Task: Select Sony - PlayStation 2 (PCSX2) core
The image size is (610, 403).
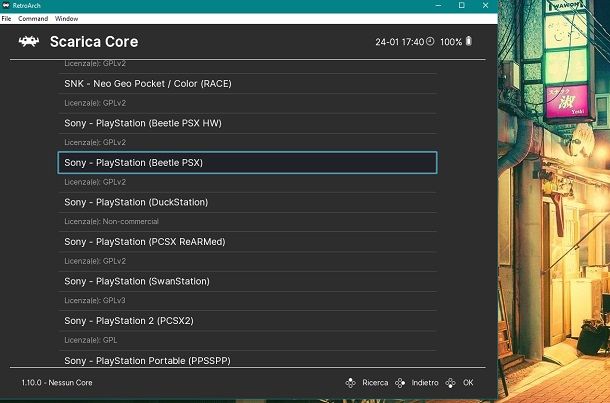Action: tap(247, 321)
